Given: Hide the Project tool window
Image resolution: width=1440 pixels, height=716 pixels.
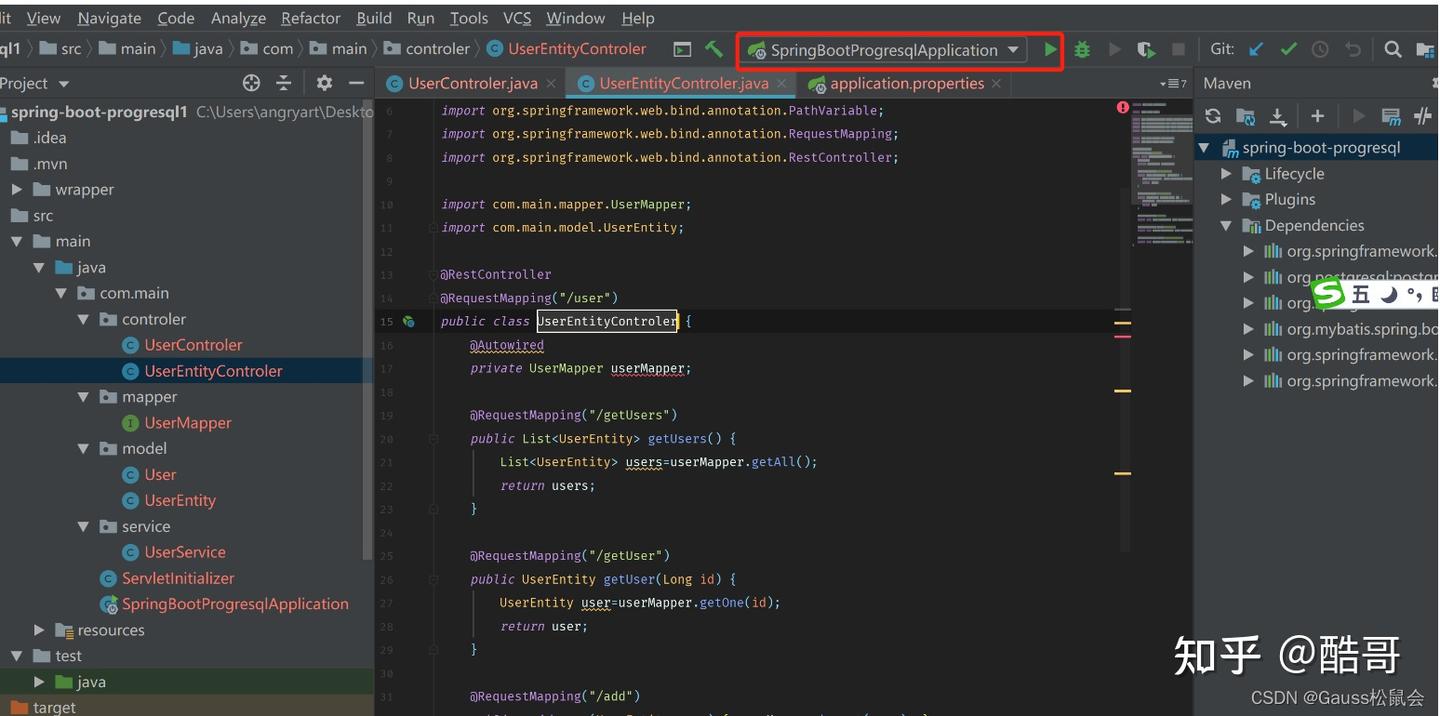Looking at the screenshot, I should click(x=356, y=83).
